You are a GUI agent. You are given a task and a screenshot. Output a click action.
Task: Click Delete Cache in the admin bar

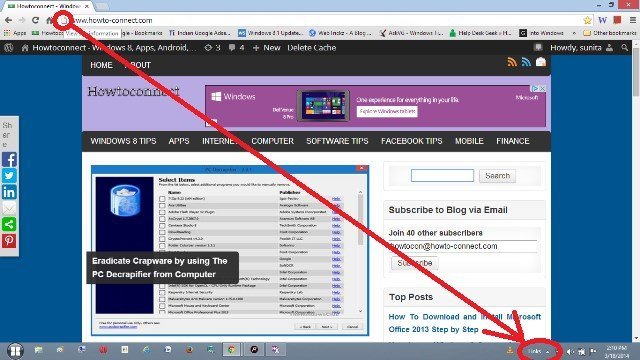coord(311,48)
